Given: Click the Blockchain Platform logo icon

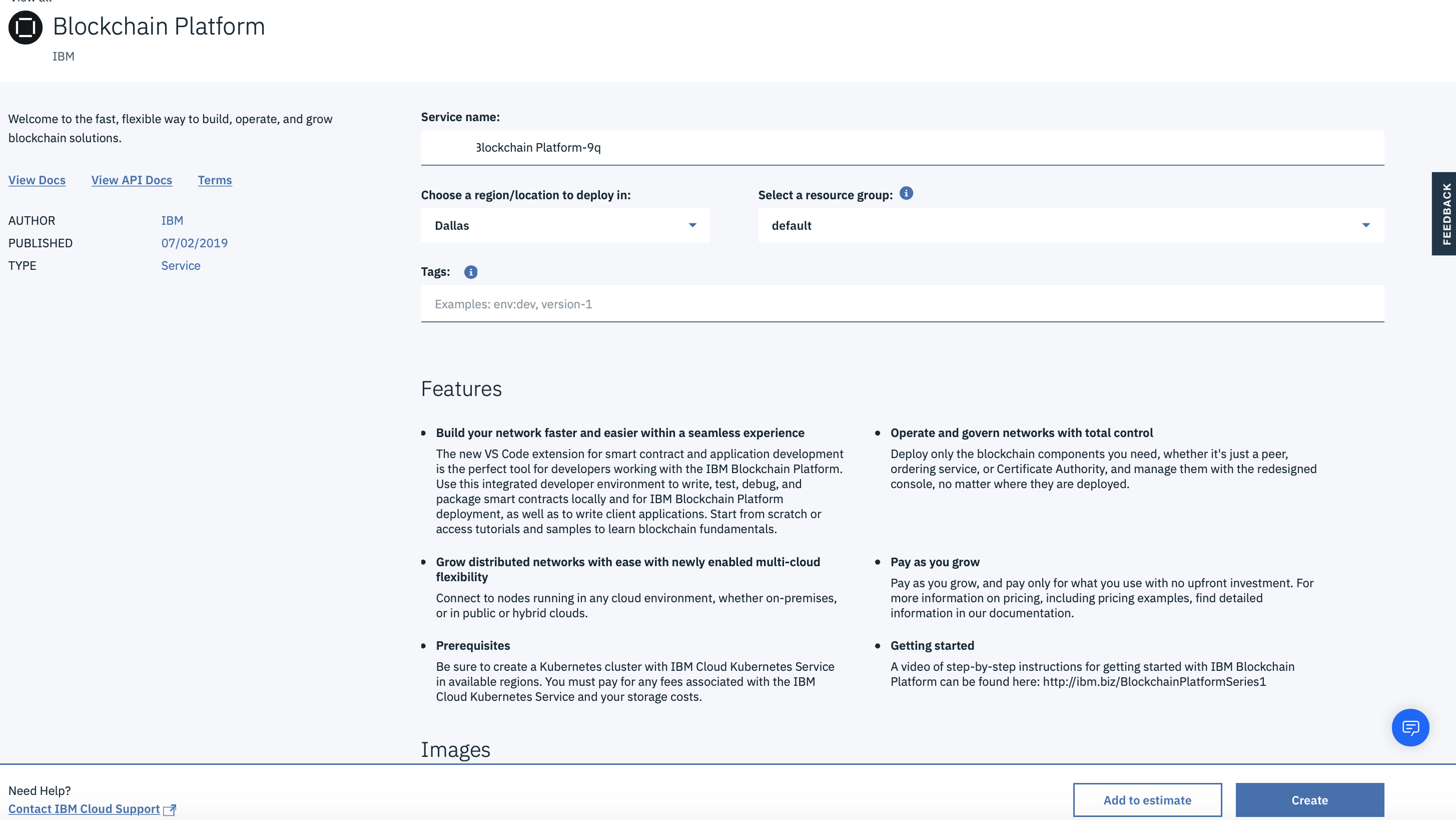Looking at the screenshot, I should [x=26, y=27].
